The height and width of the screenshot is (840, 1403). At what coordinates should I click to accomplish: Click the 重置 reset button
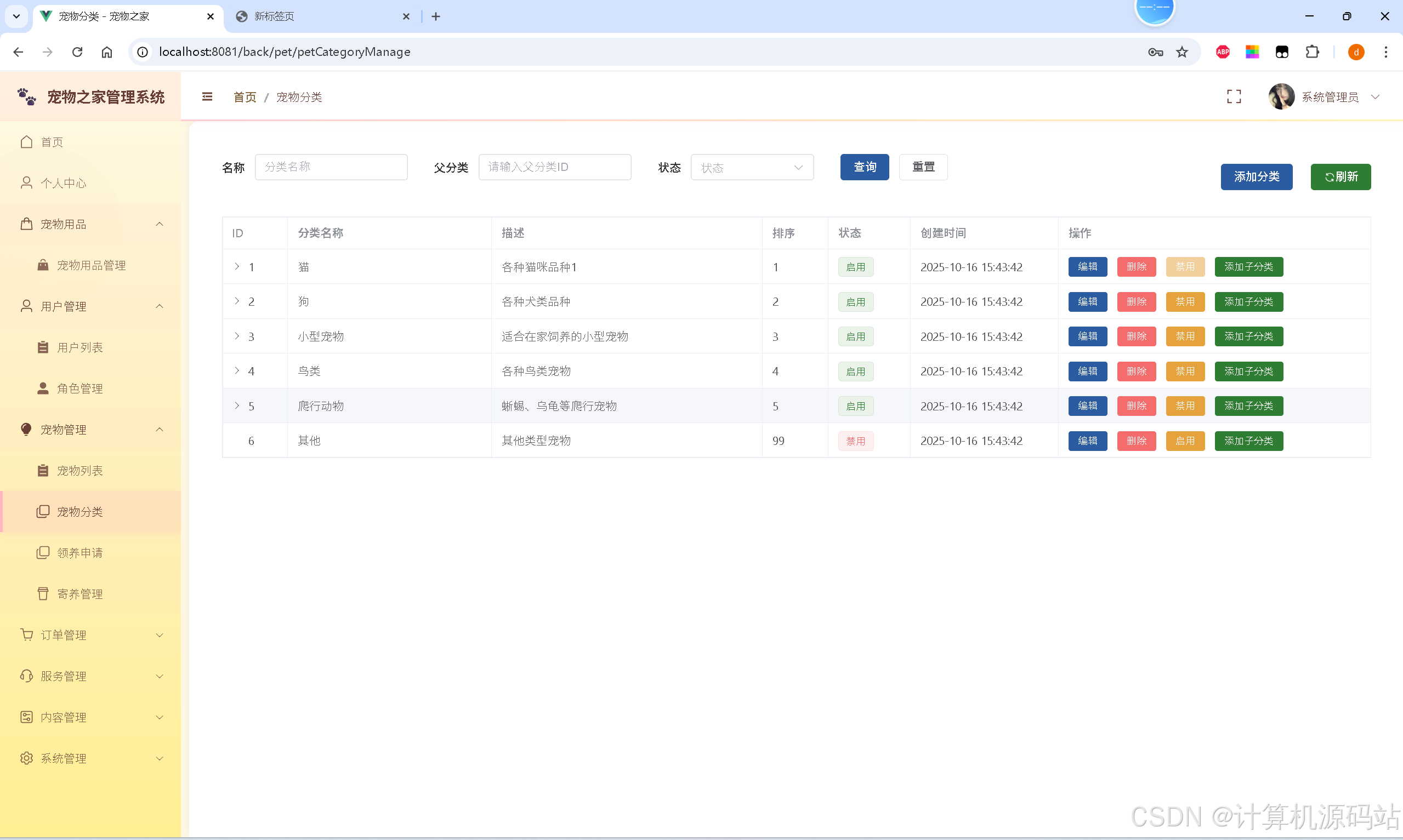(923, 167)
